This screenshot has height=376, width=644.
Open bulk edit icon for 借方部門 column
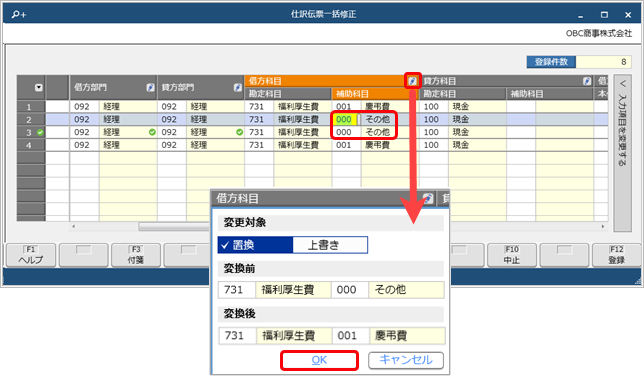point(150,87)
